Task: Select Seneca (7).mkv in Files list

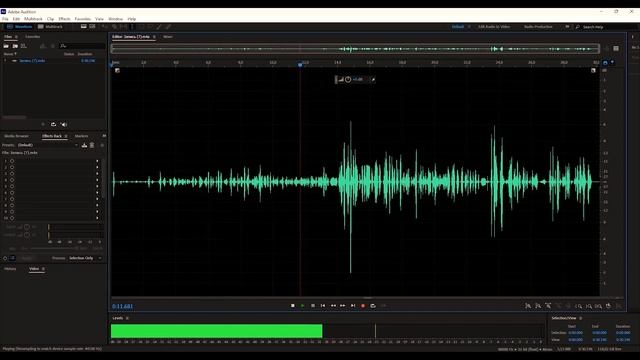Action: (32, 60)
